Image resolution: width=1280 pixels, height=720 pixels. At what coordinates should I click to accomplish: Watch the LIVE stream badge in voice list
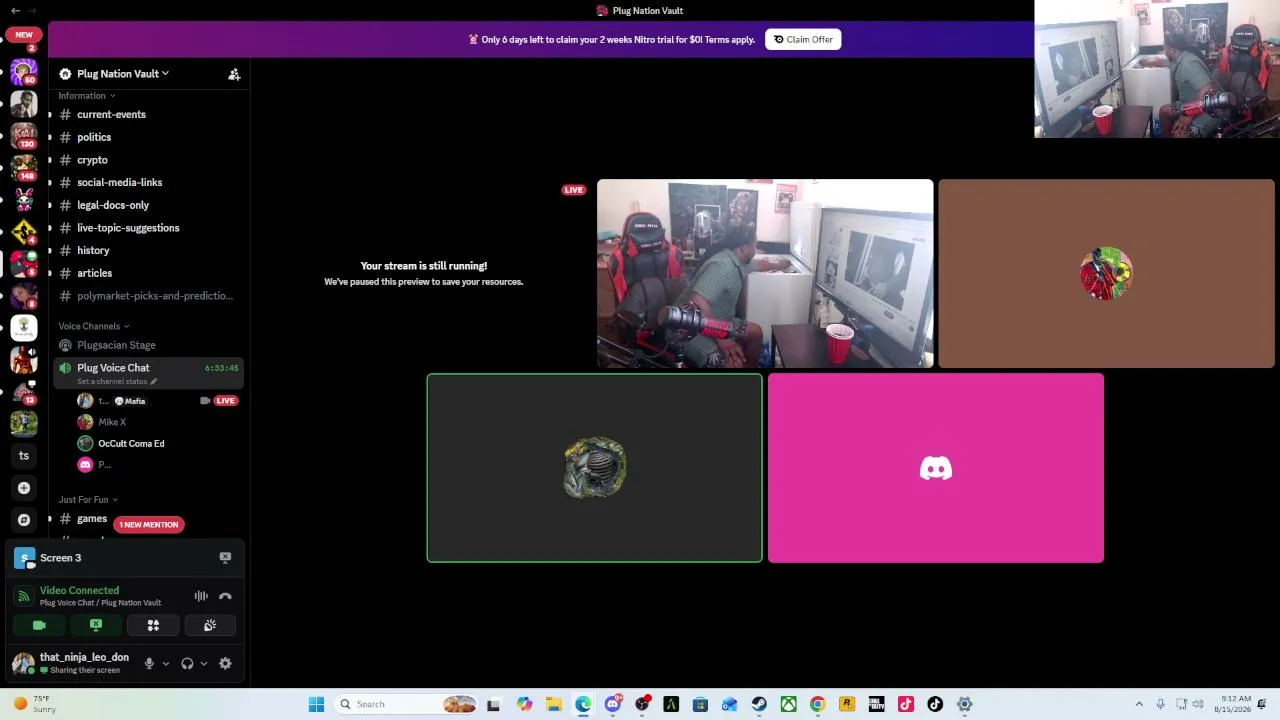[225, 401]
